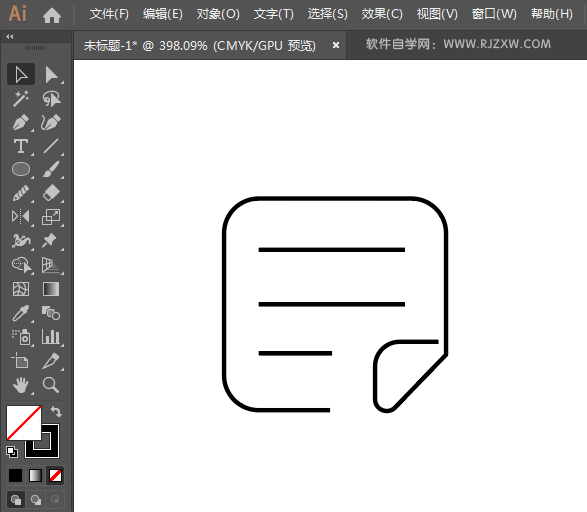Click the white fill color swatch

24,423
